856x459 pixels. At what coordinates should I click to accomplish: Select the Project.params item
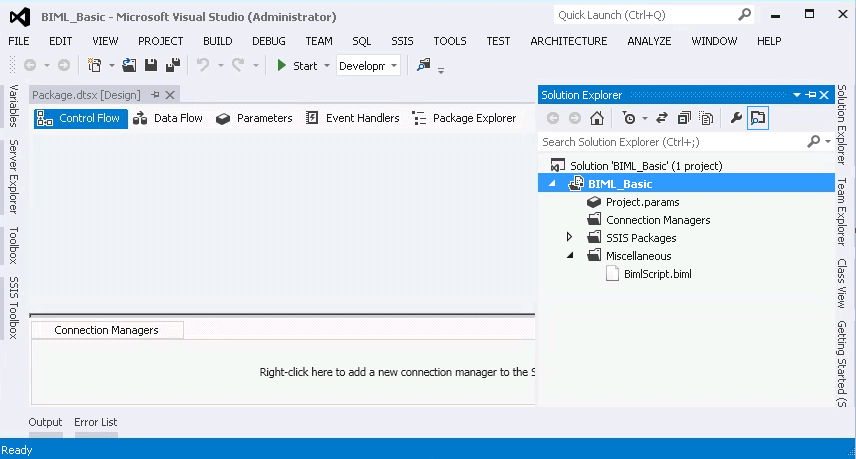643,202
